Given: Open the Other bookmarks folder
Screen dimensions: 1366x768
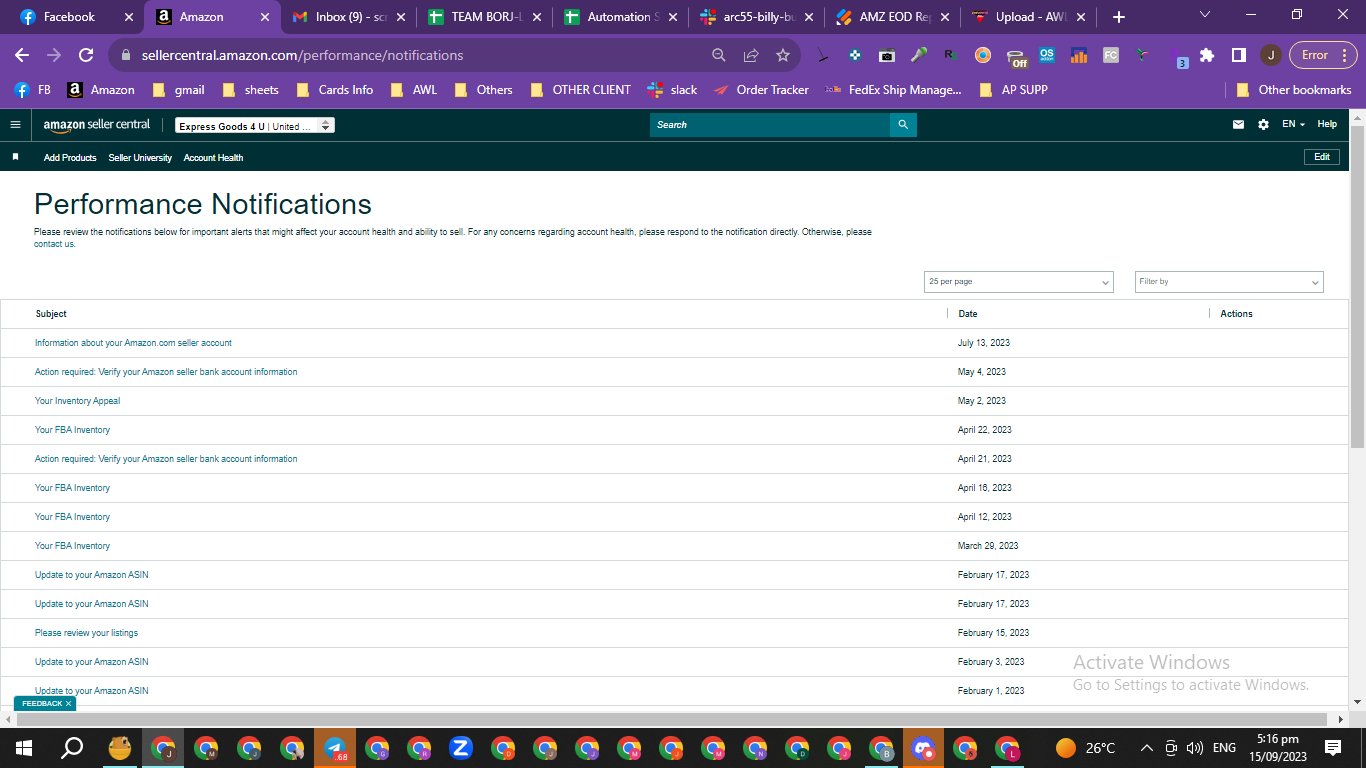Looking at the screenshot, I should pyautogui.click(x=1294, y=90).
